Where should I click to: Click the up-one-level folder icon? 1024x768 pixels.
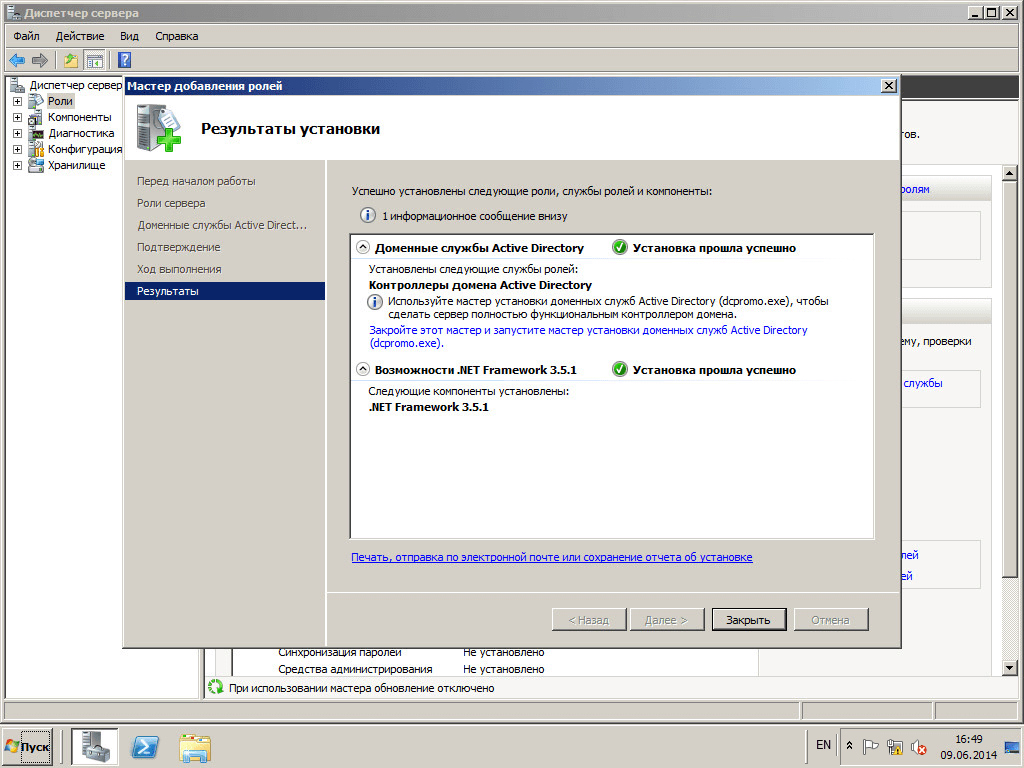(x=71, y=60)
